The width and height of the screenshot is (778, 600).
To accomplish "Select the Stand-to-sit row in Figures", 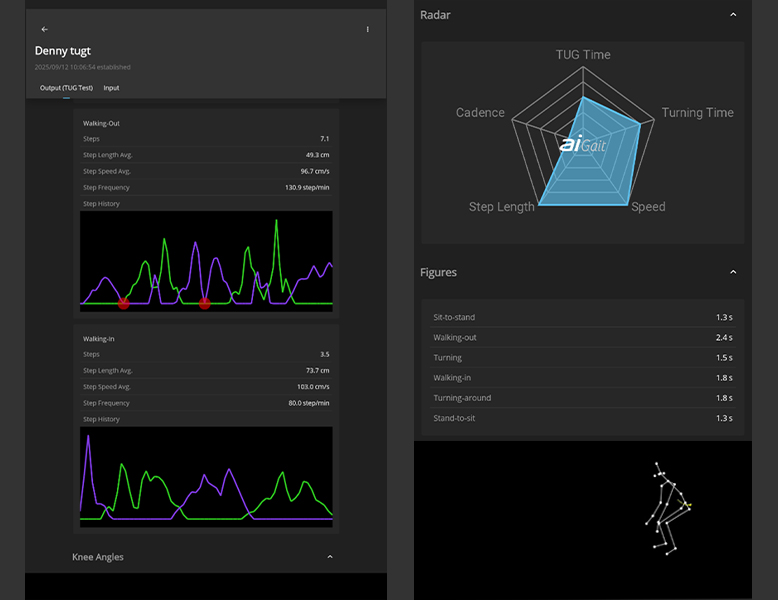I will click(582, 418).
